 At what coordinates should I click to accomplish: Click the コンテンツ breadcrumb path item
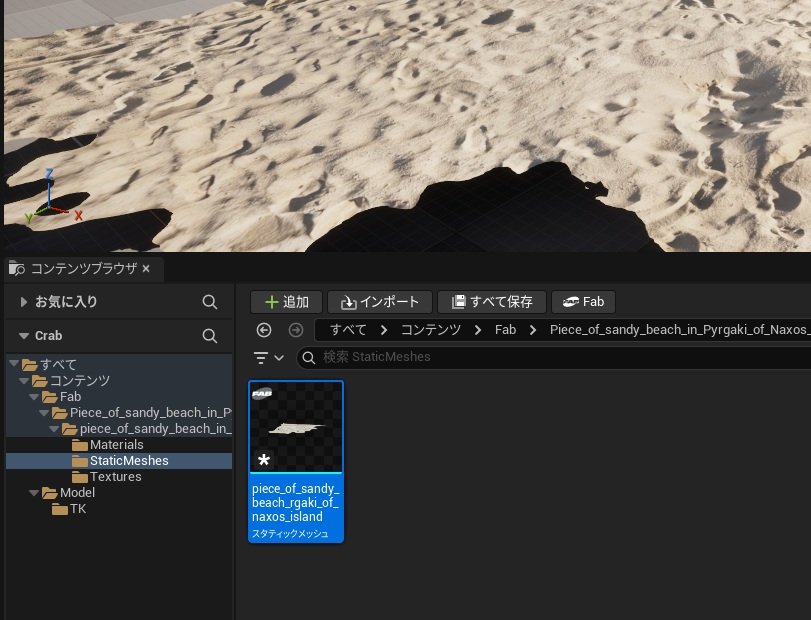[x=430, y=330]
